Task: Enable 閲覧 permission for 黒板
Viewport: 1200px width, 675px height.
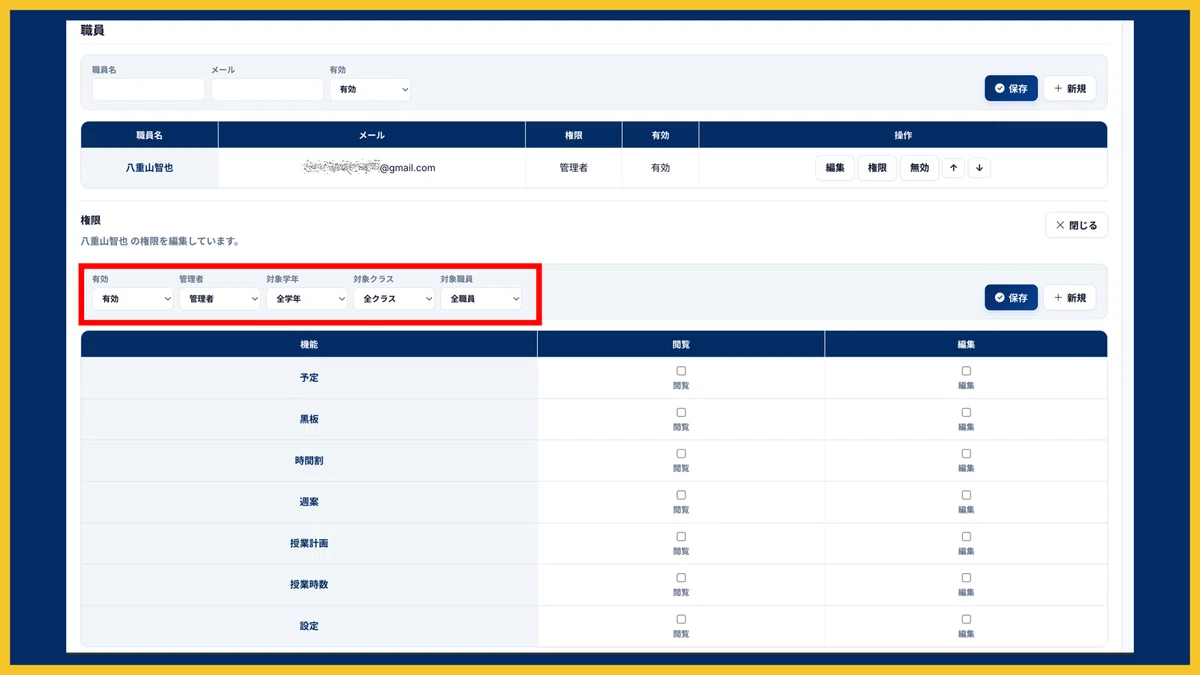Action: pyautogui.click(x=681, y=412)
